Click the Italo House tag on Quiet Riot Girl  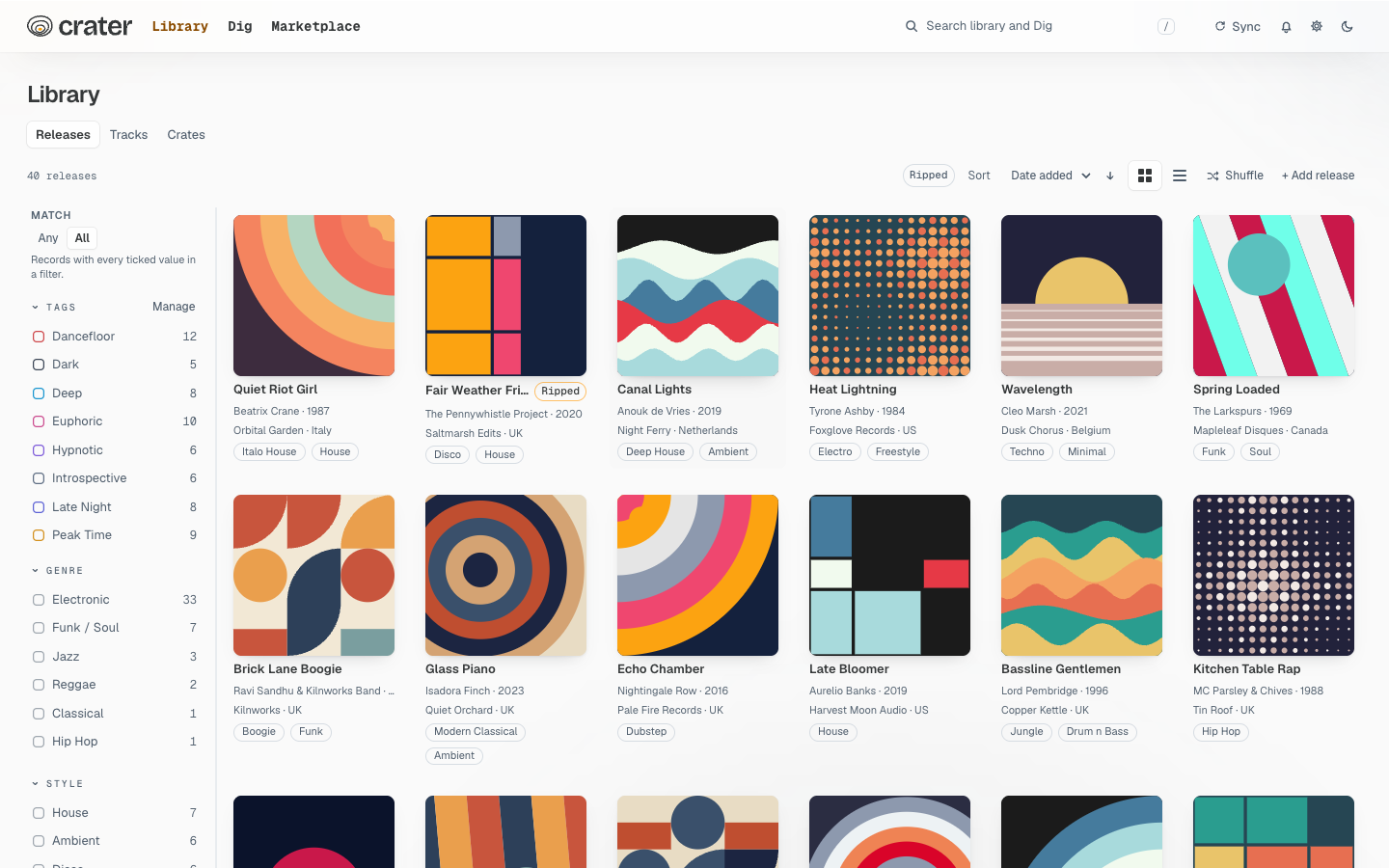pyautogui.click(x=269, y=451)
